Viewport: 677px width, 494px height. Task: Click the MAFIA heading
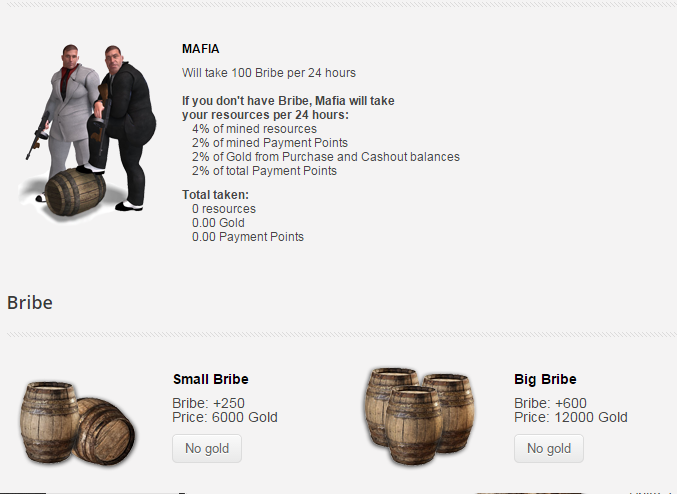pyautogui.click(x=200, y=48)
